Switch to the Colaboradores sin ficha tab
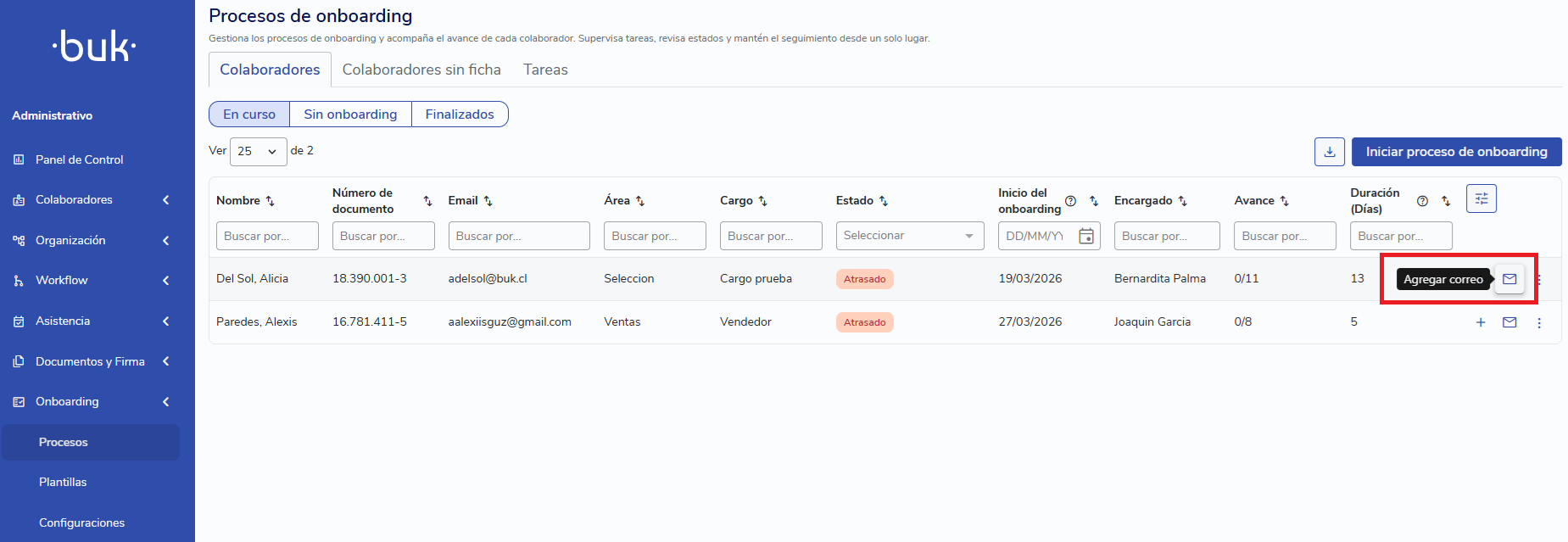 point(421,70)
